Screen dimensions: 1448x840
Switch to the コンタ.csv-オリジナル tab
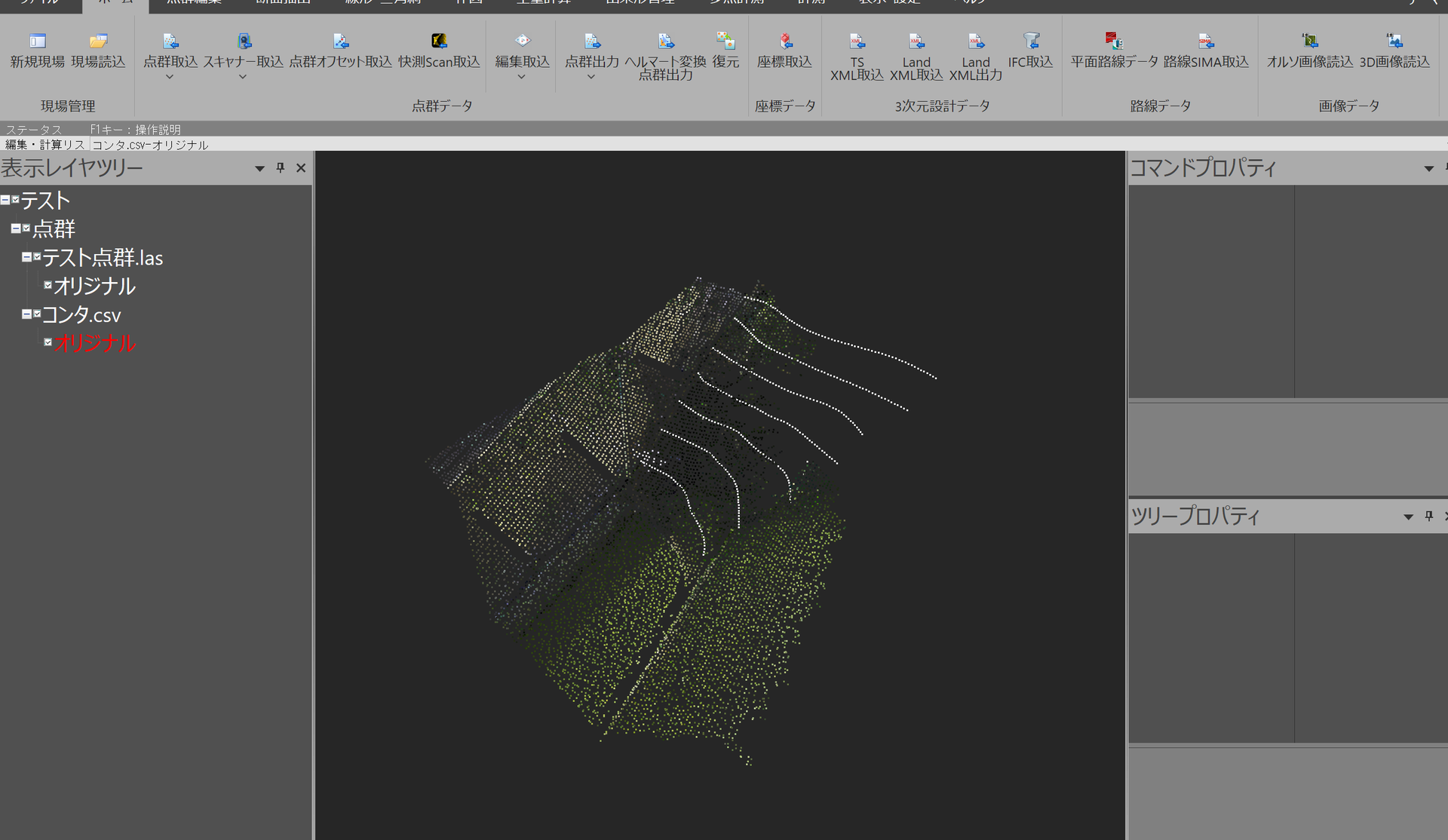click(x=150, y=145)
